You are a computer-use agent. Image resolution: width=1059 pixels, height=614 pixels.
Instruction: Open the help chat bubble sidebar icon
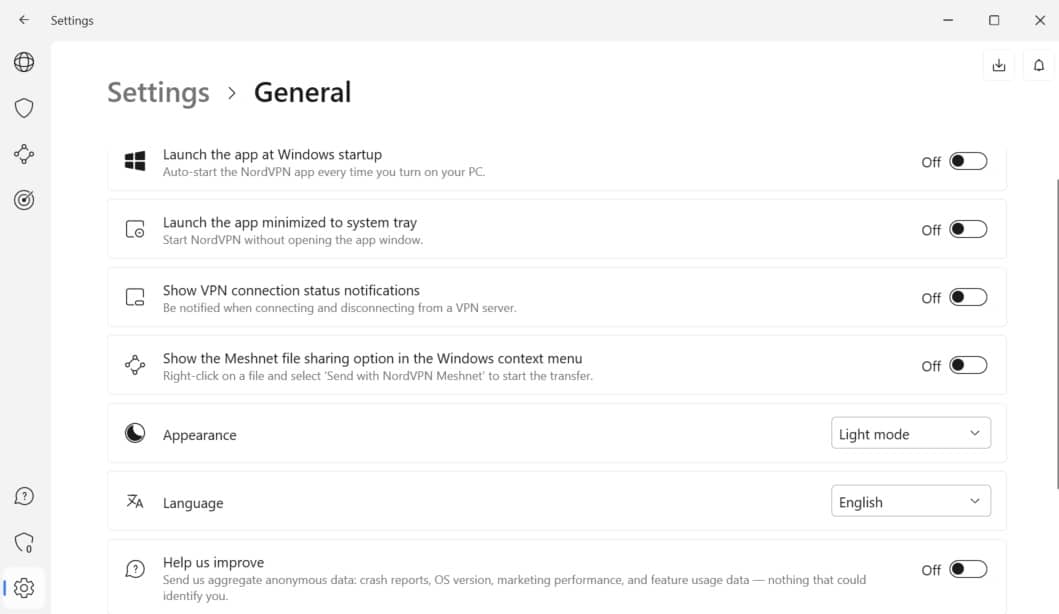pos(24,496)
